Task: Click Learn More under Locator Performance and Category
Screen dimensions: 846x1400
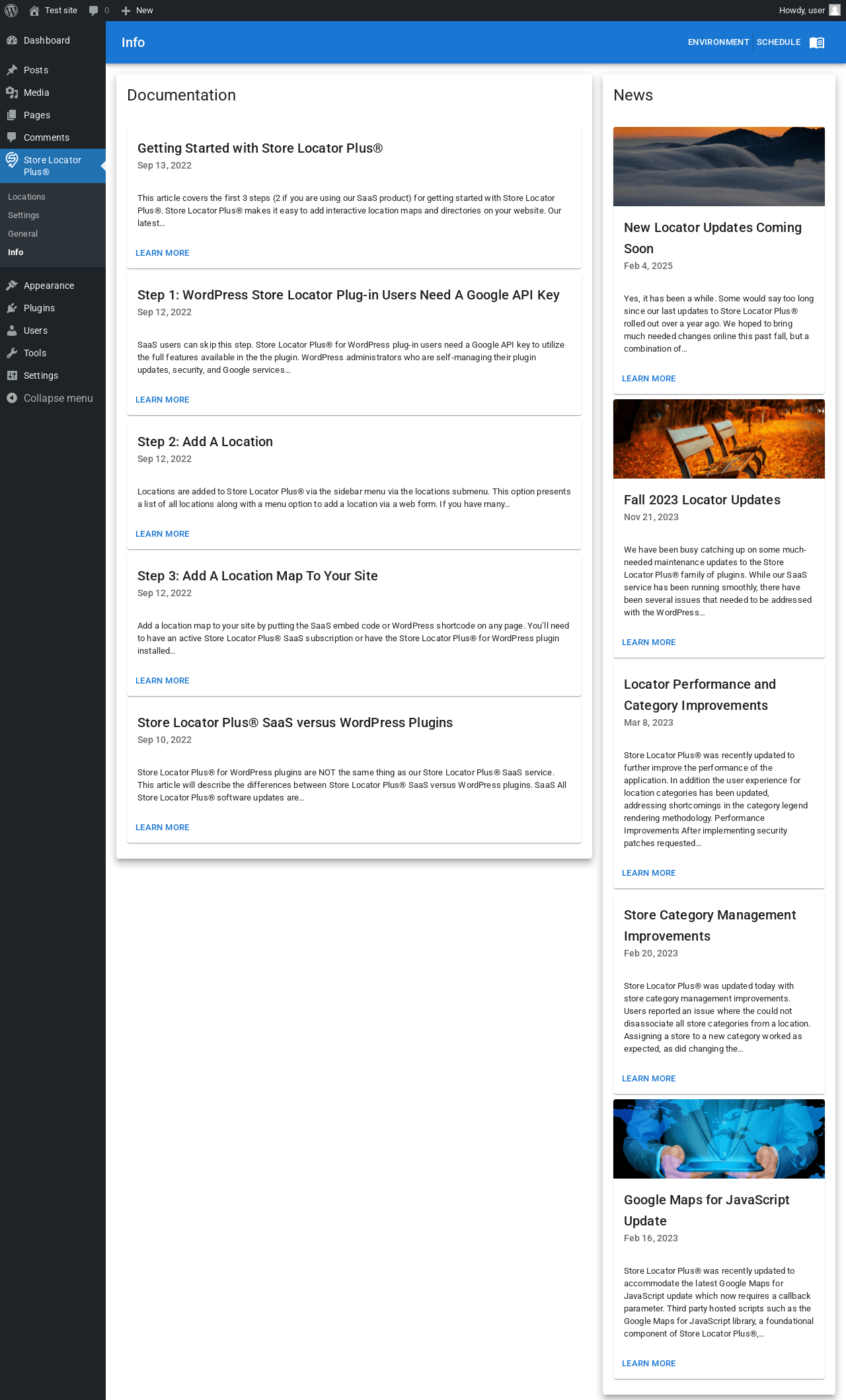Action: [x=649, y=873]
